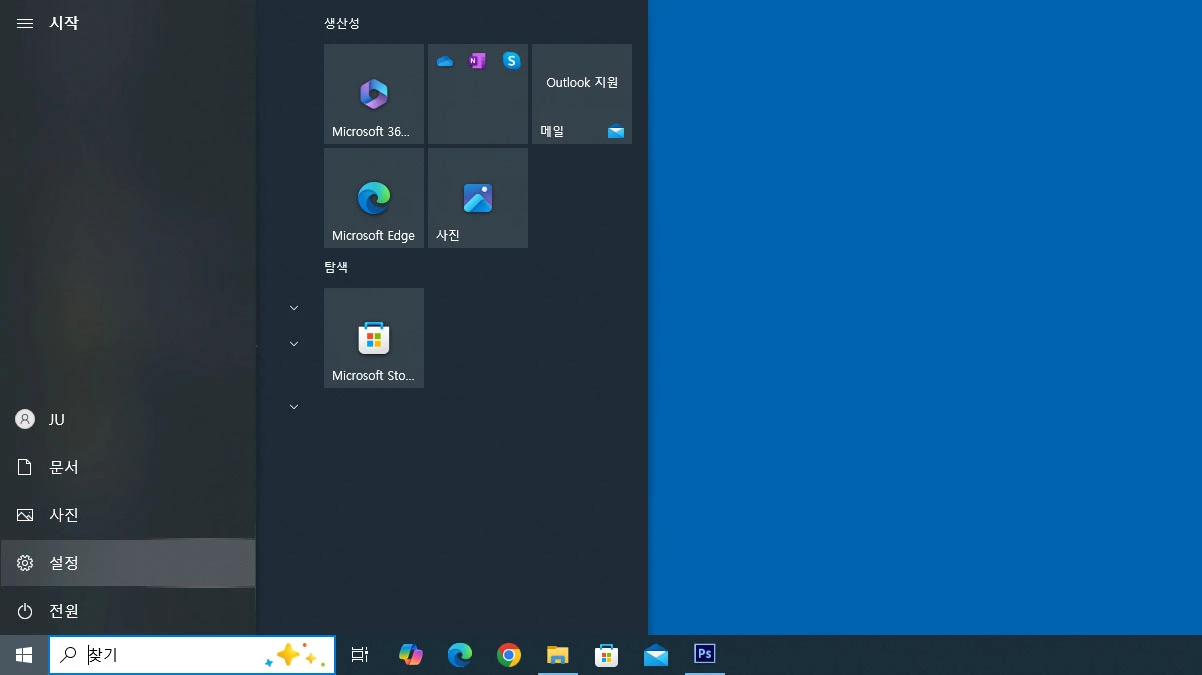Viewport: 1202px width, 675px height.
Task: Open the 전원 power options
Action: [128, 611]
